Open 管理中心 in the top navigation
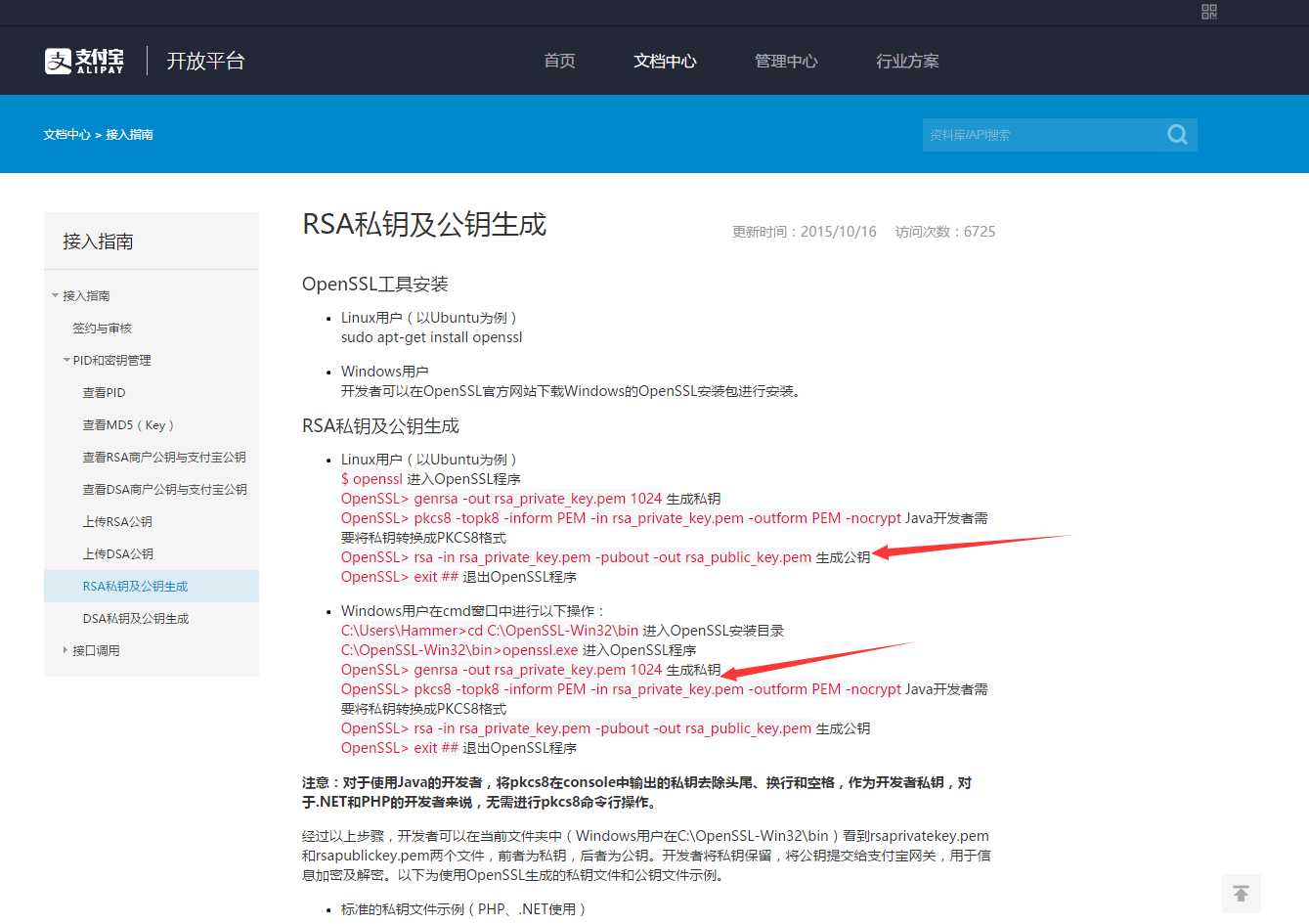This screenshot has height=924, width=1309. pos(786,61)
